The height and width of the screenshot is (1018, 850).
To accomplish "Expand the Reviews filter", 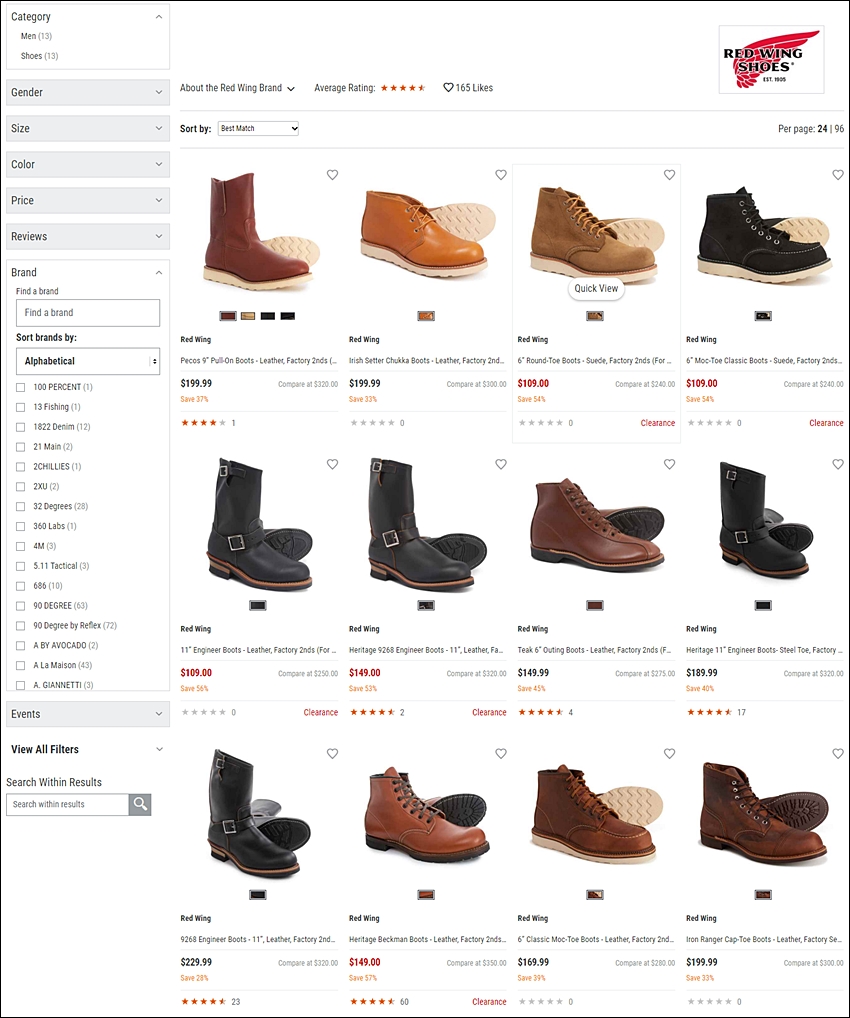I will pyautogui.click(x=88, y=236).
